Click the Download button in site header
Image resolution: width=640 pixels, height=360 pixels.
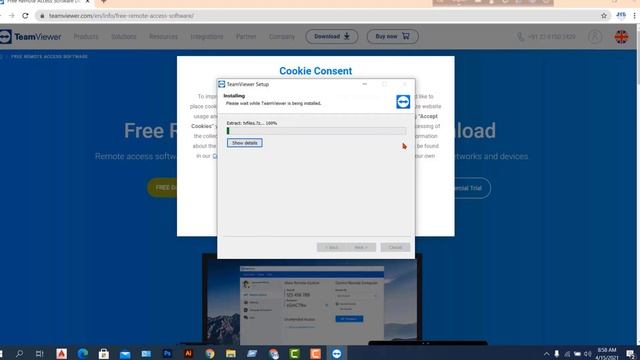[x=332, y=36]
